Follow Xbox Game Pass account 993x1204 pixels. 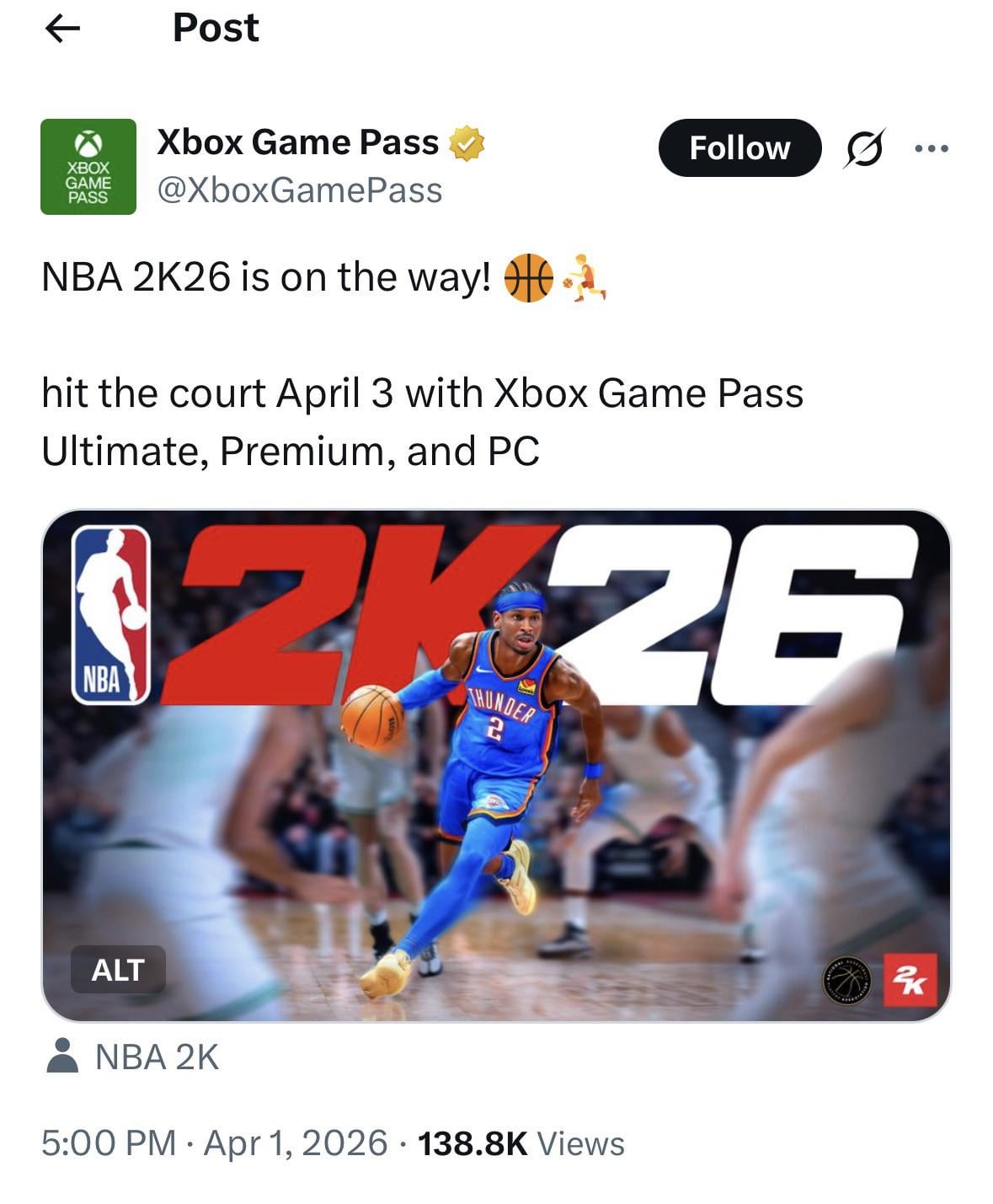[739, 148]
